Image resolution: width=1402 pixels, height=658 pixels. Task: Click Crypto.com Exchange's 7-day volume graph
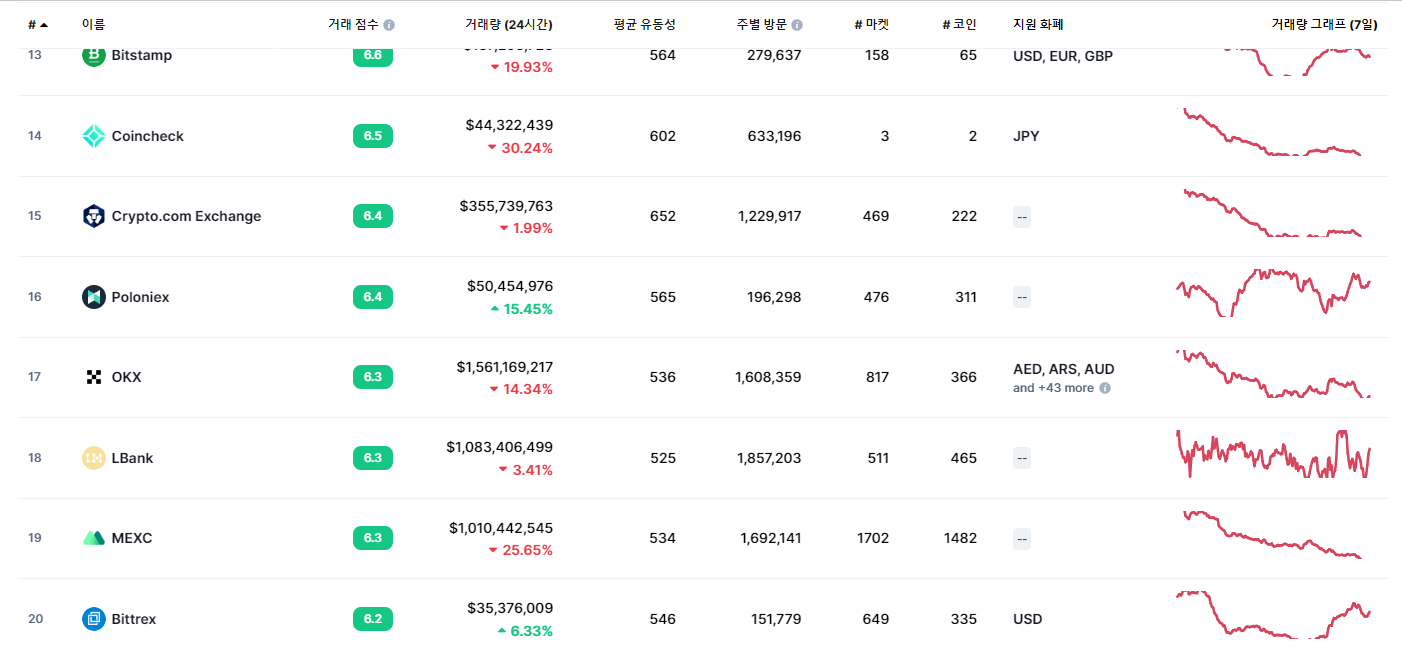click(x=1274, y=213)
